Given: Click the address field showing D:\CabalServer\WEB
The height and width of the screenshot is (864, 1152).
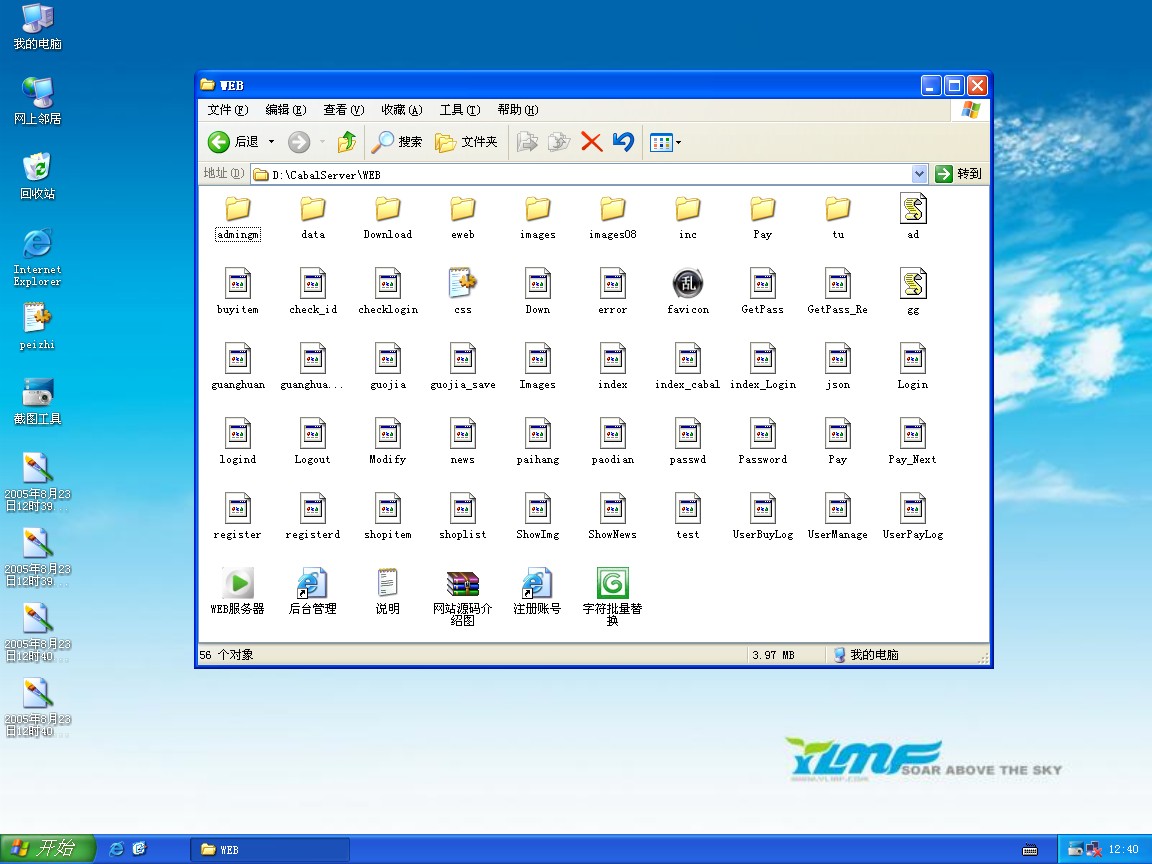Looking at the screenshot, I should pyautogui.click(x=580, y=174).
